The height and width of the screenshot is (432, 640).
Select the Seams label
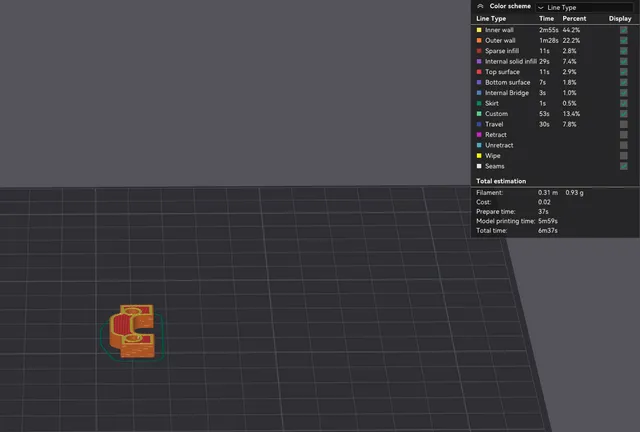494,166
